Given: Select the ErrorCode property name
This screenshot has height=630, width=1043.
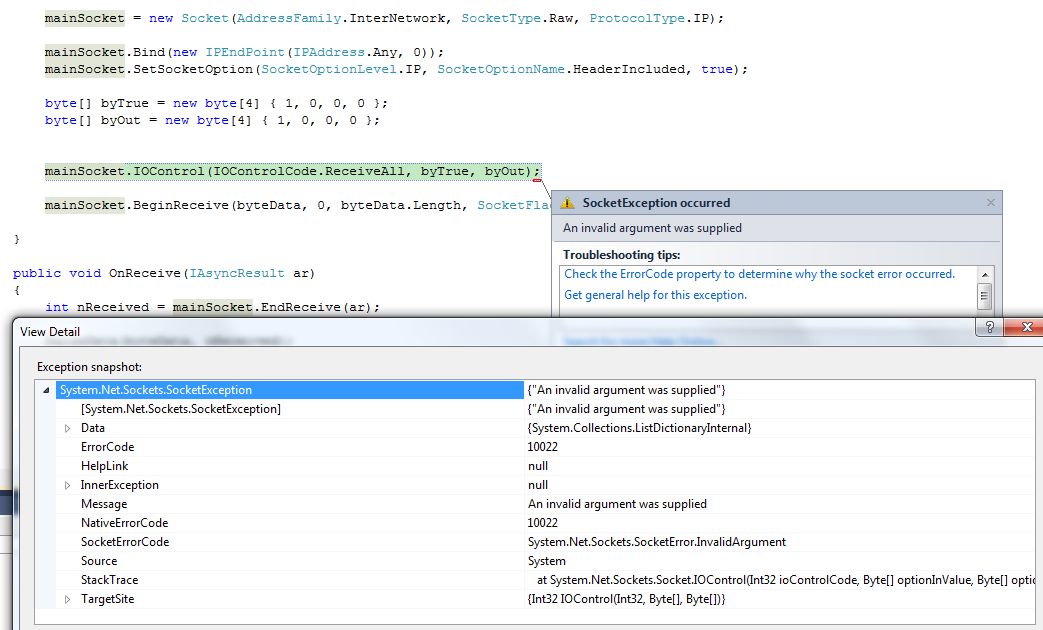Looking at the screenshot, I should pyautogui.click(x=107, y=447).
